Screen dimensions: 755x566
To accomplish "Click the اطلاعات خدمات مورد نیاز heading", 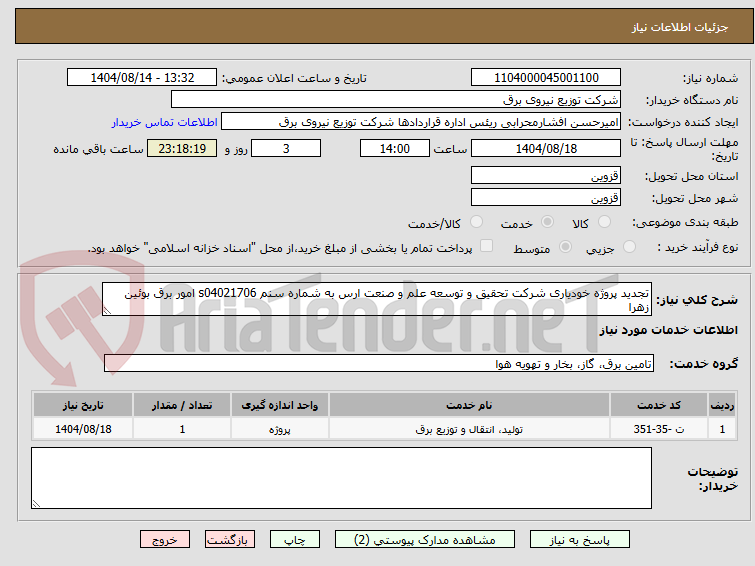I will pyautogui.click(x=668, y=330).
